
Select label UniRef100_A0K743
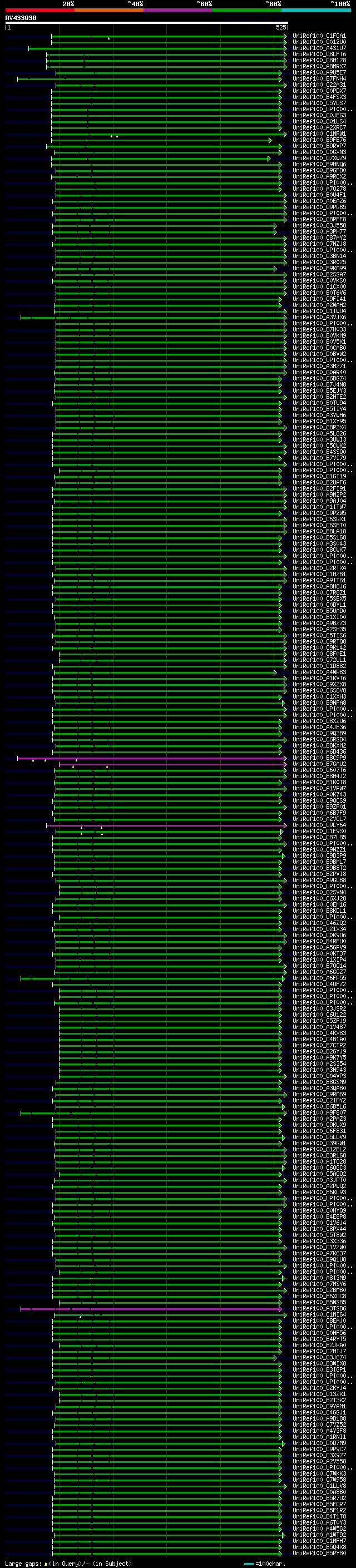coord(319,794)
